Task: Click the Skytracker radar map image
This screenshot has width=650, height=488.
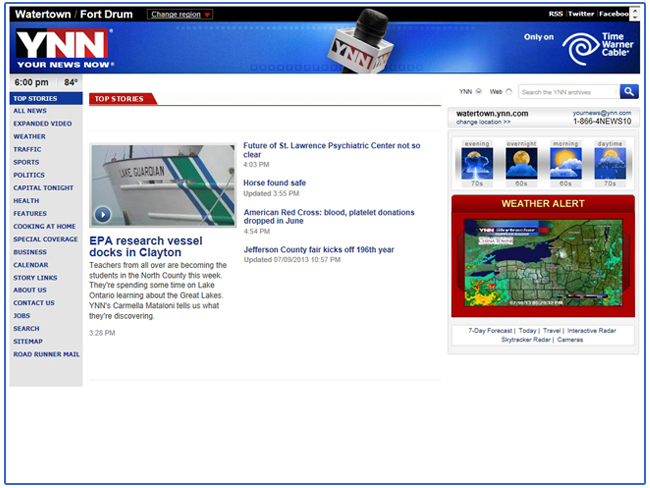Action: point(543,263)
